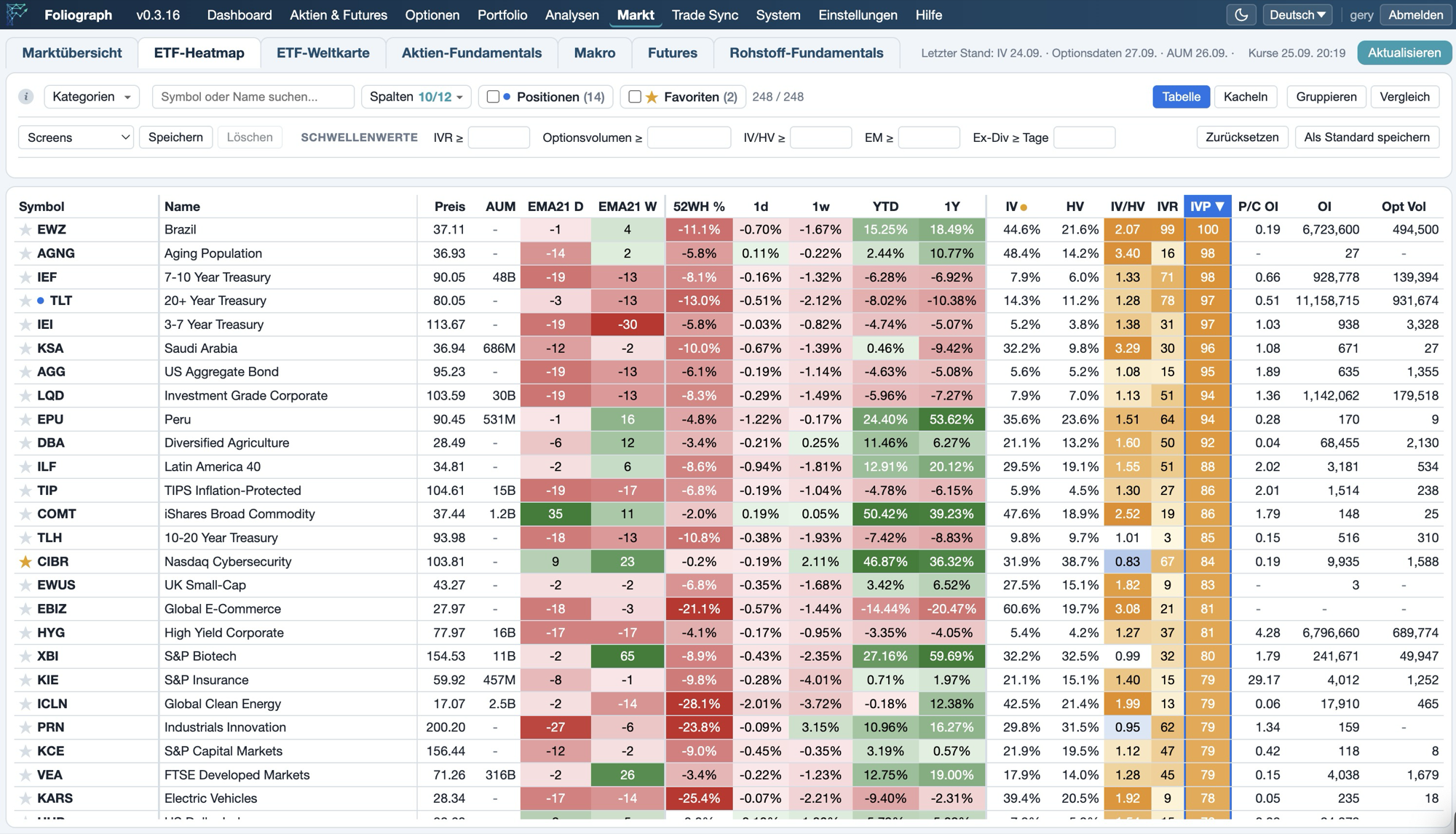
Task: Favorite the AGNG row star
Action: point(25,253)
